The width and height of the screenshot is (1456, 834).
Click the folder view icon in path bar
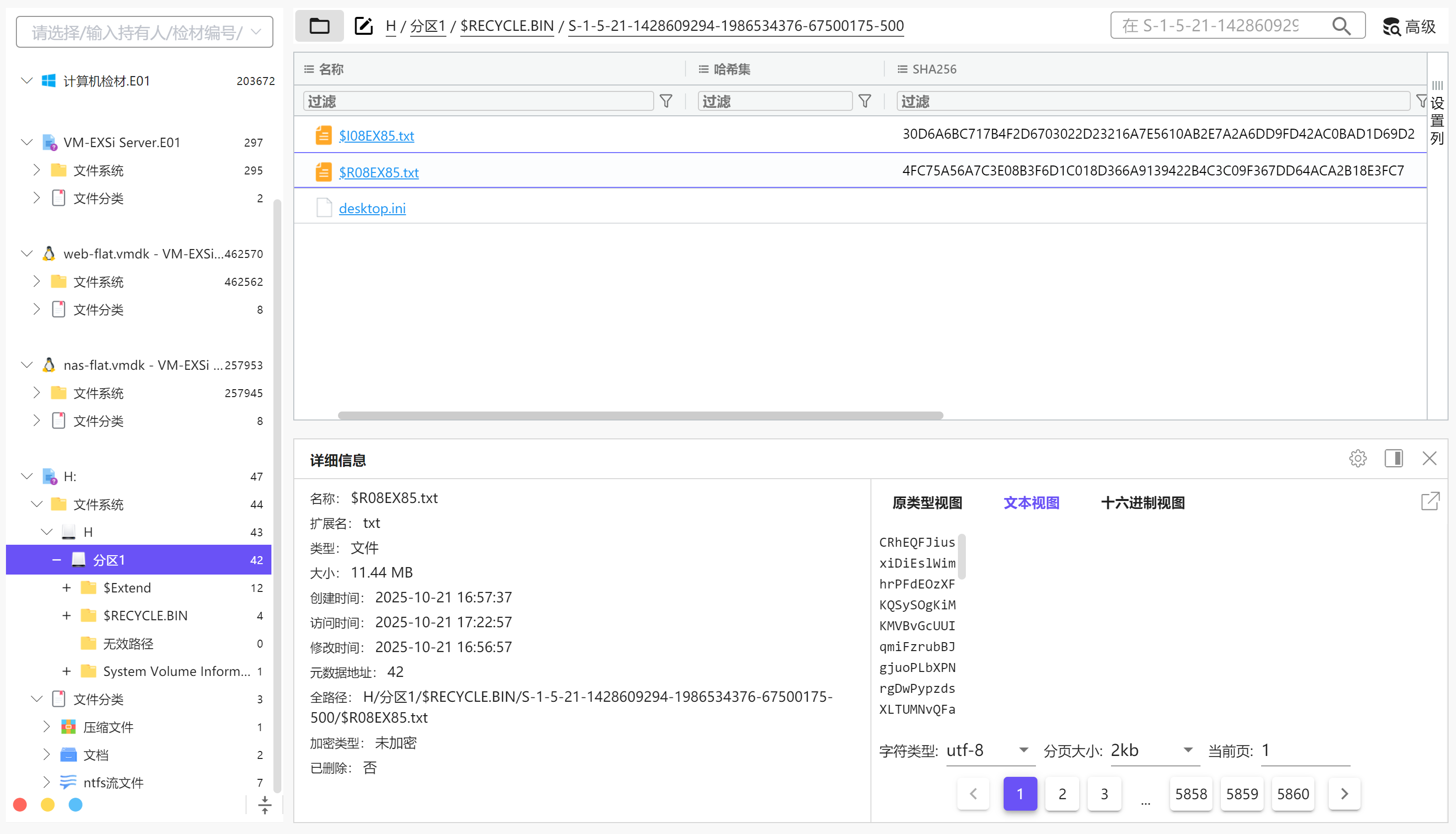(319, 26)
